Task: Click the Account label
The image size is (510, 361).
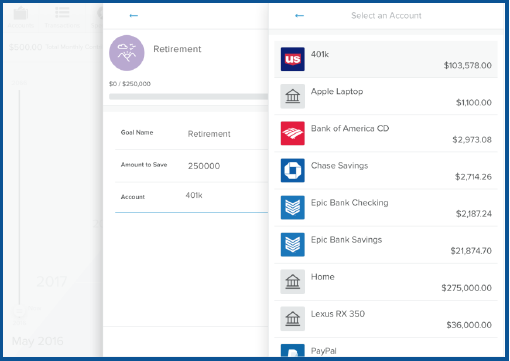Action: pos(133,197)
